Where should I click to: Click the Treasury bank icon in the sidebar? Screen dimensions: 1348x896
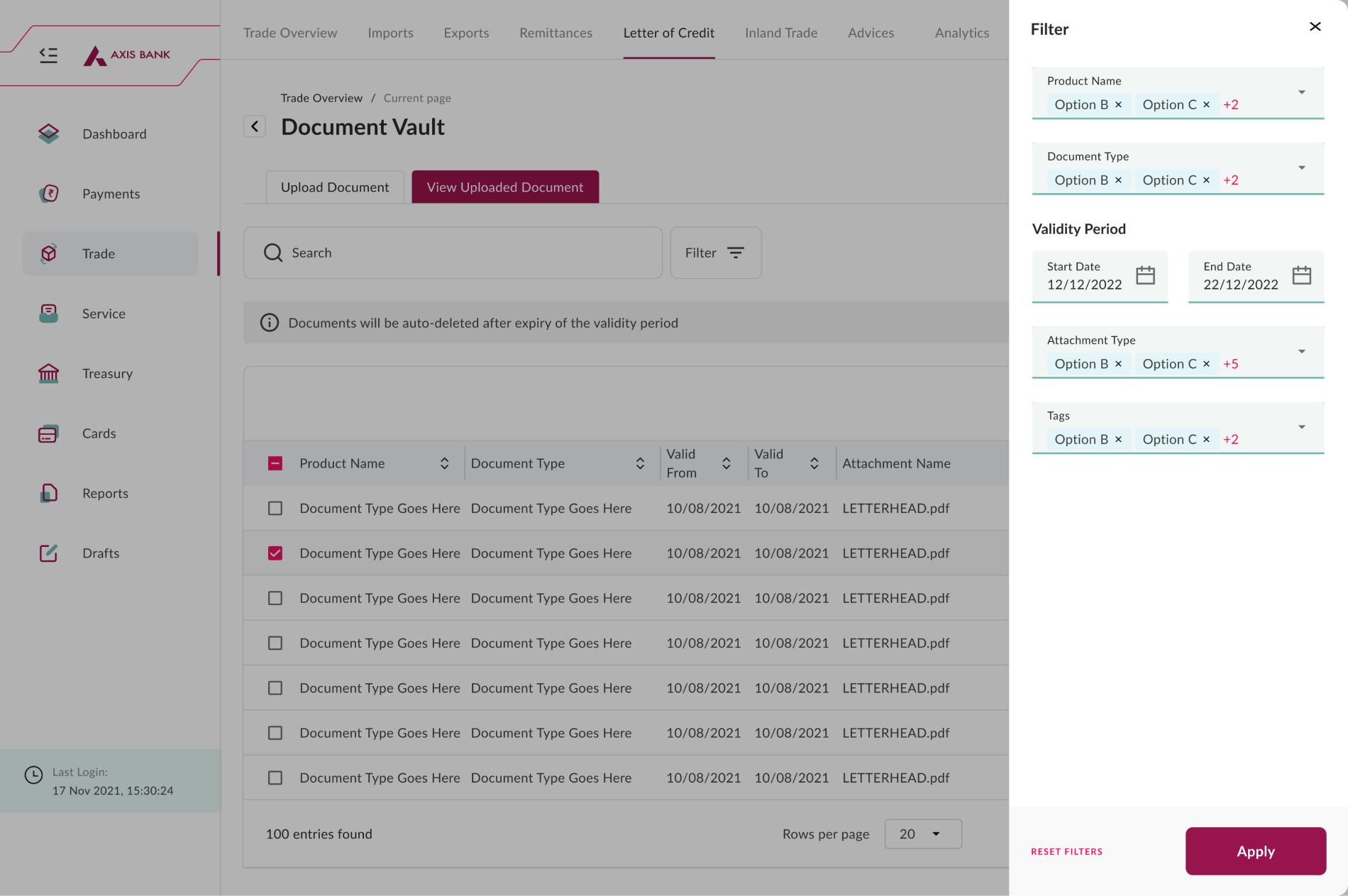pos(48,373)
